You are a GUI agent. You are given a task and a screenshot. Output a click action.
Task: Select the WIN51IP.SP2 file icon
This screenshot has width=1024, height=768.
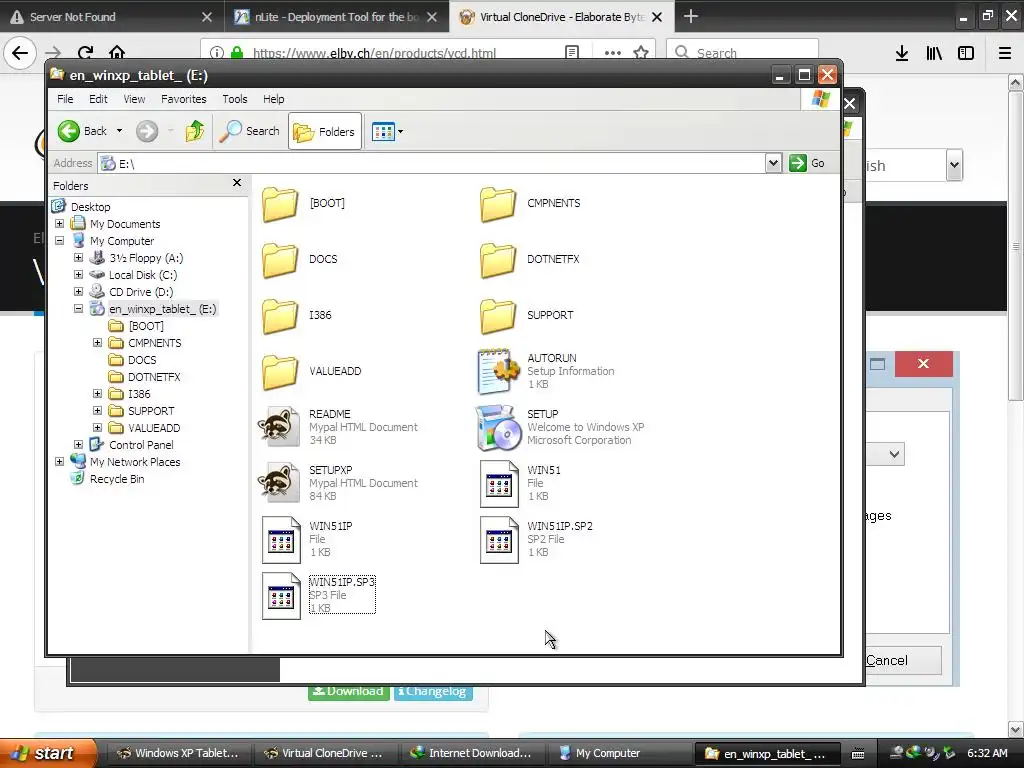click(499, 540)
